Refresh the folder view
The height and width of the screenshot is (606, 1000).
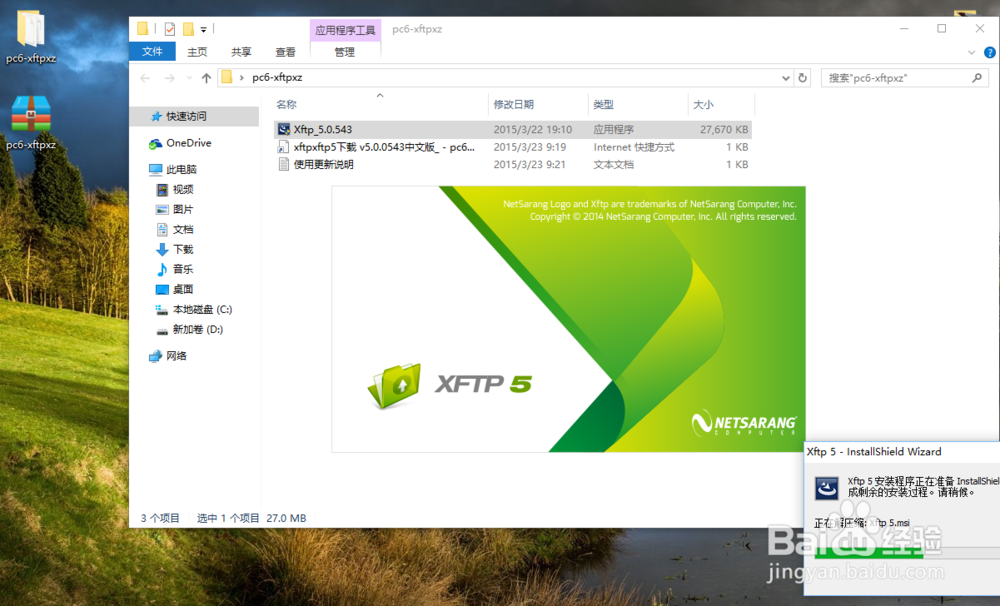point(803,78)
